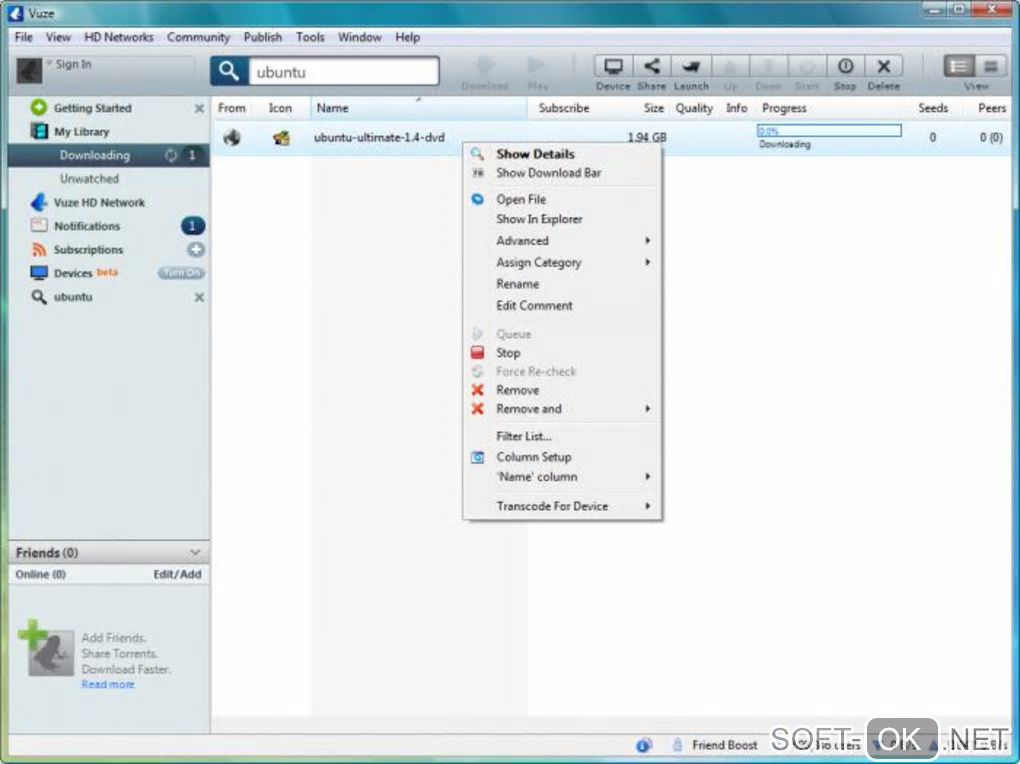The height and width of the screenshot is (764, 1020).
Task: Click the Getting Started green plus icon
Action: click(38, 107)
